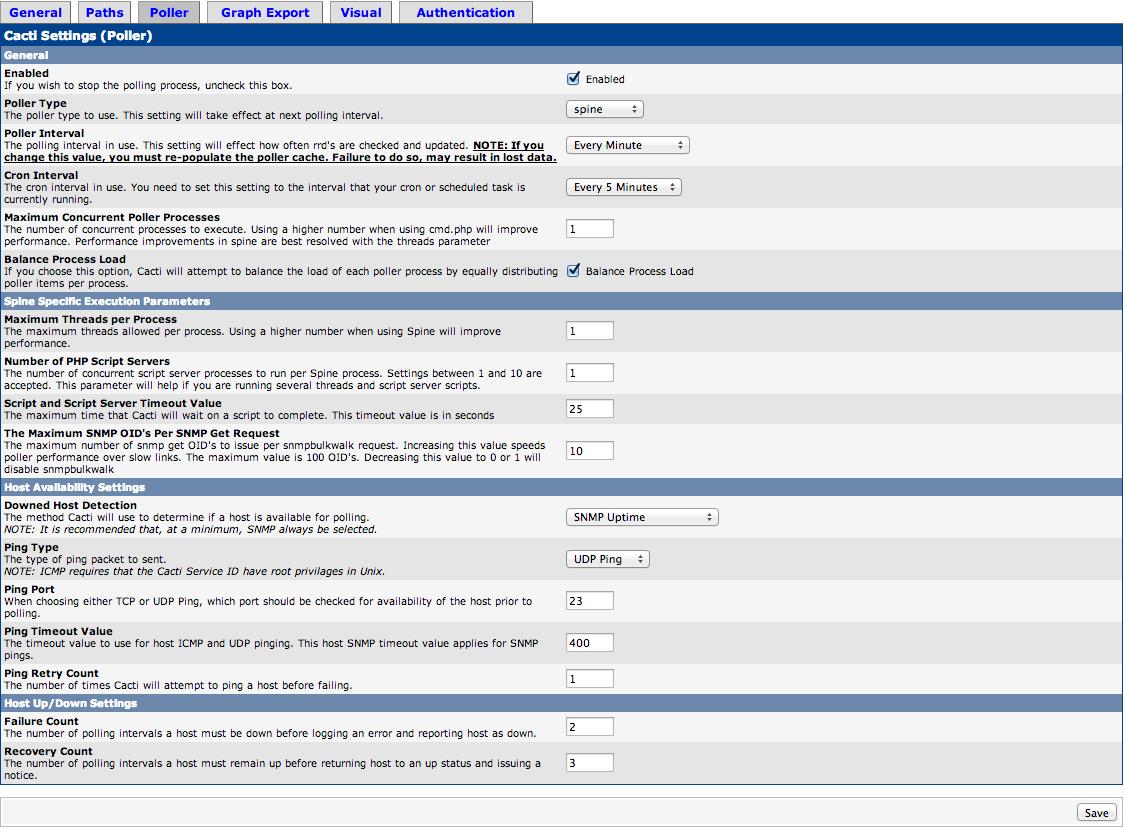Click the 'Poller Type' setting title
This screenshot has height=829, width=1125.
(x=35, y=103)
